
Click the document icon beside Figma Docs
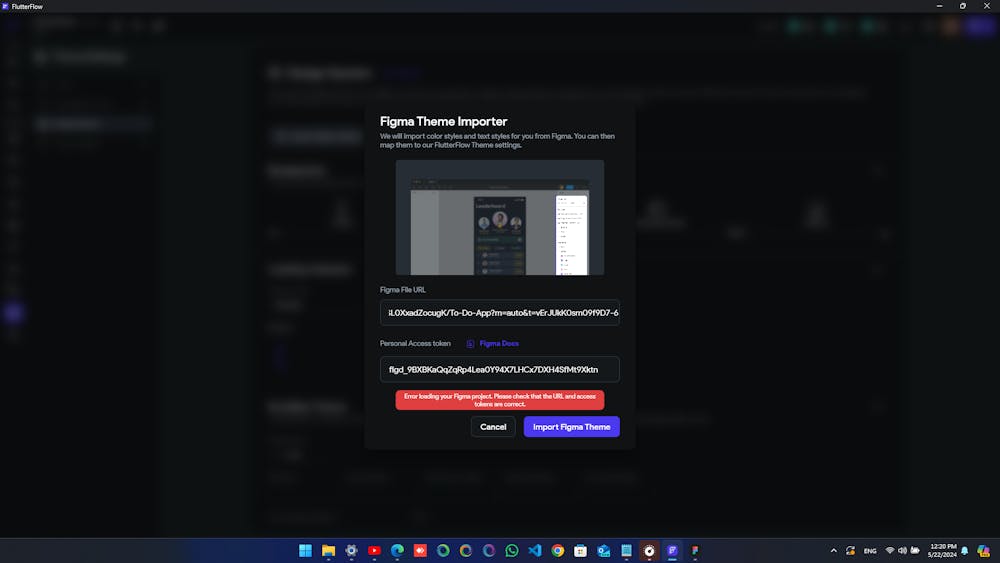pyautogui.click(x=471, y=344)
